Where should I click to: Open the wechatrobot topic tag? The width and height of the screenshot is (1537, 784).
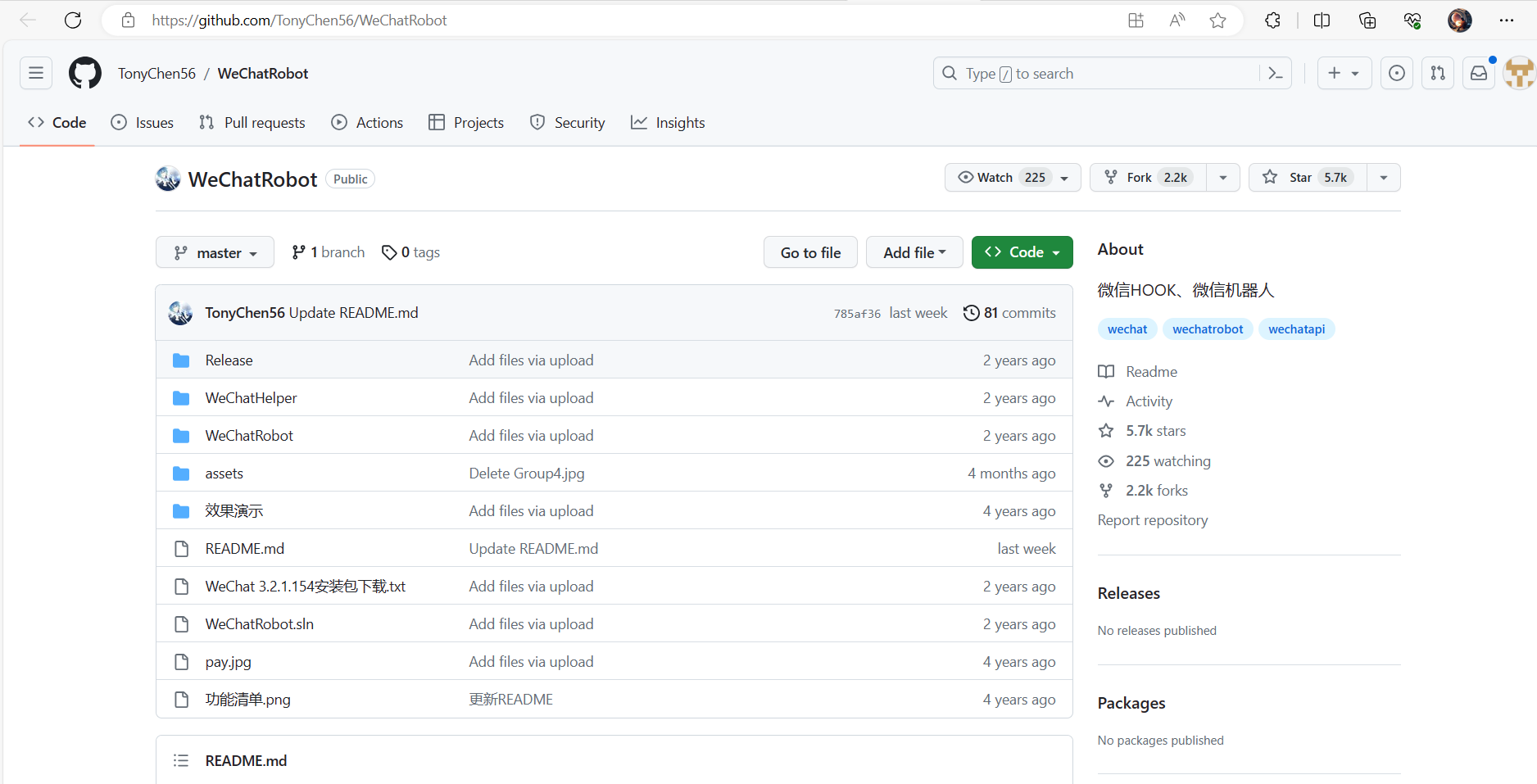[1208, 329]
